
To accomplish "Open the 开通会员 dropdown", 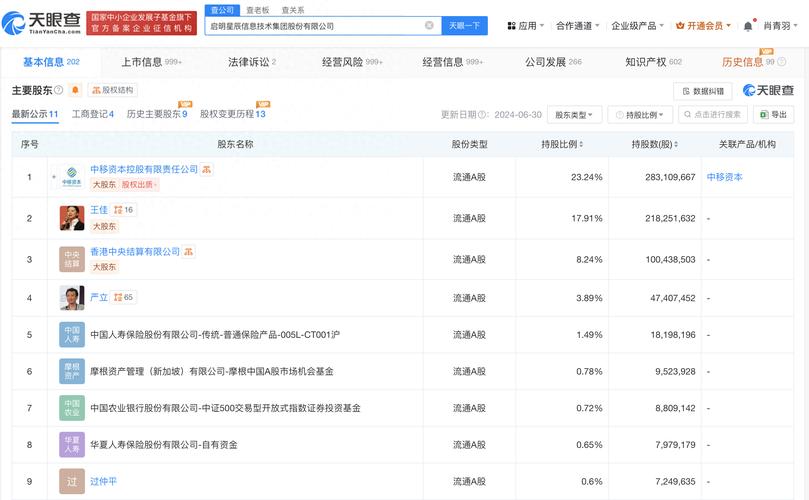I will pos(704,26).
